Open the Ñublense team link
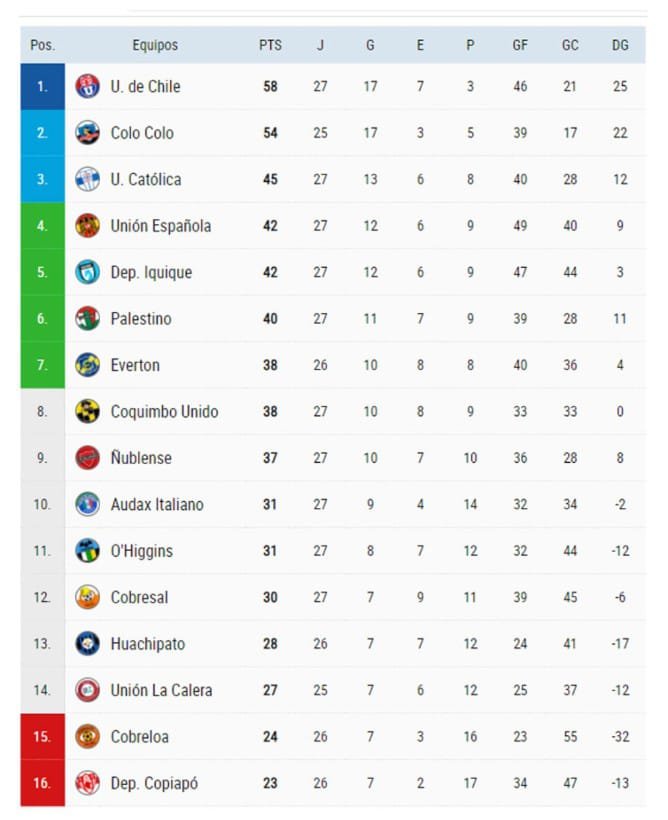Screen dimensions: 668x820 click(141, 458)
